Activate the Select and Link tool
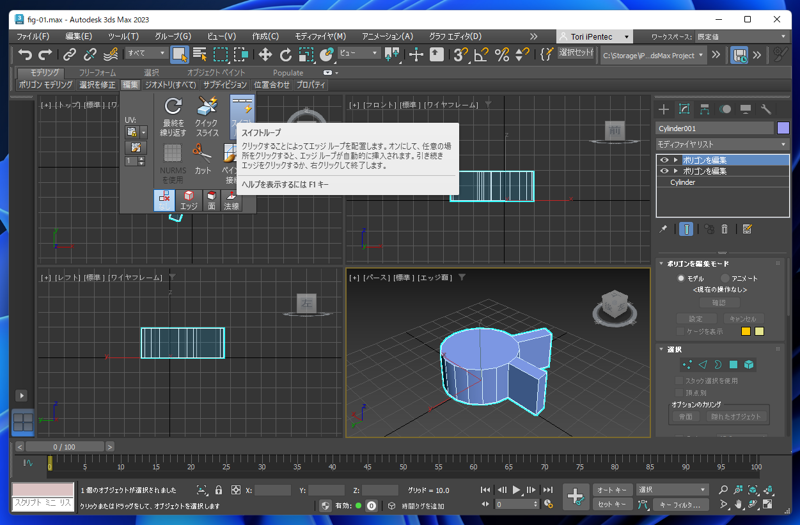This screenshot has width=800, height=525. [x=69, y=54]
